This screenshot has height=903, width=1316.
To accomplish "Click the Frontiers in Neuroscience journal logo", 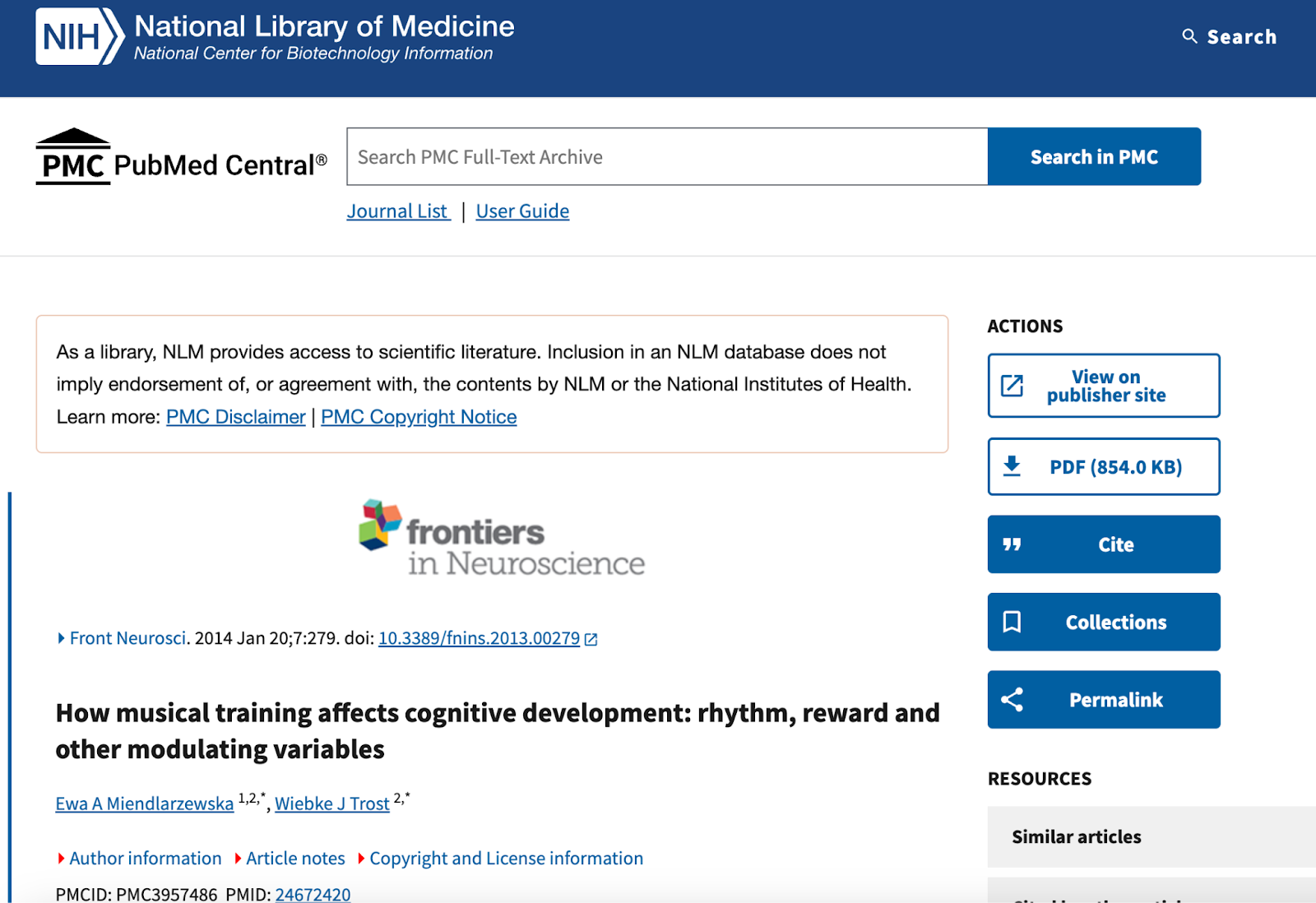I will tap(502, 538).
